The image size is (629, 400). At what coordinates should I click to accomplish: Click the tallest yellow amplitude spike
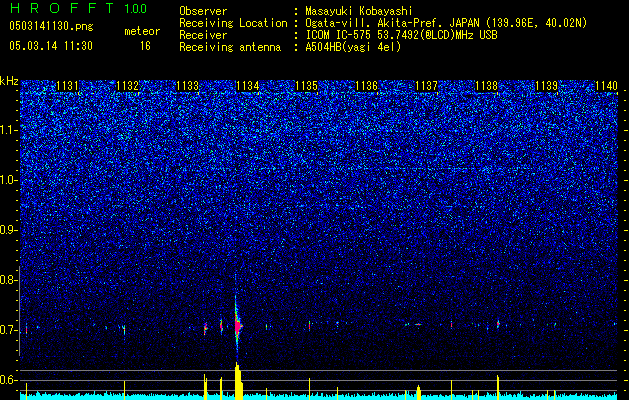238,381
